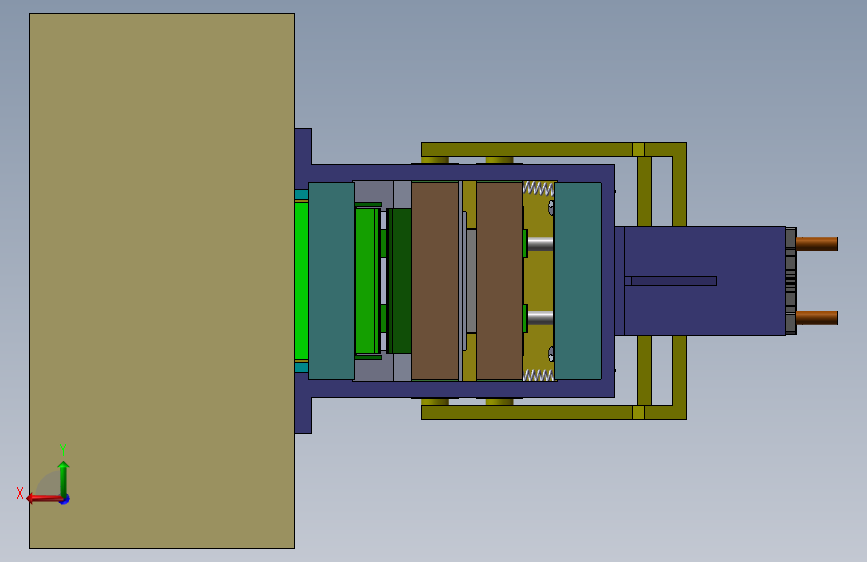
Task: Select the upper silver guide pin
Action: pyautogui.click(x=540, y=244)
